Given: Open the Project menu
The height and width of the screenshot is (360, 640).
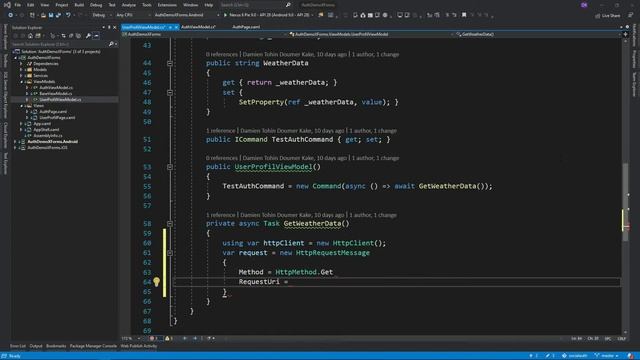Looking at the screenshot, I should pos(62,5).
